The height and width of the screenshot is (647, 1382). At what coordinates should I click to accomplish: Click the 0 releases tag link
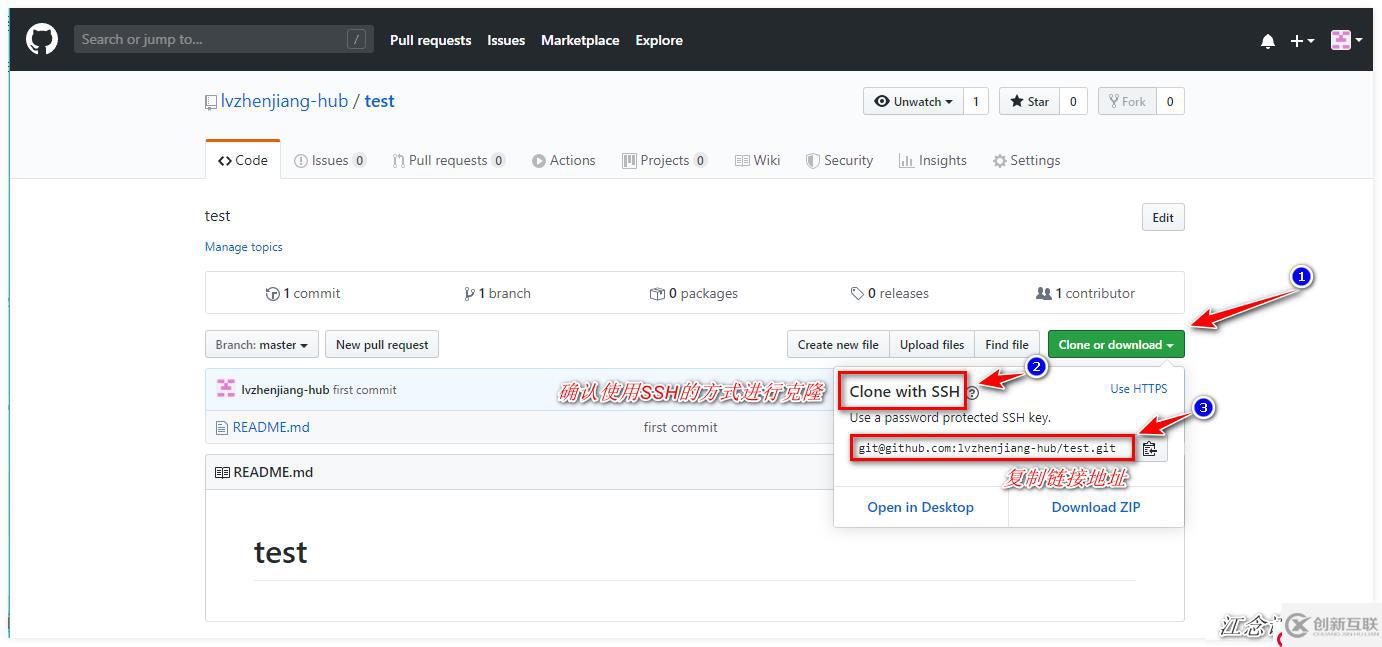click(x=889, y=293)
